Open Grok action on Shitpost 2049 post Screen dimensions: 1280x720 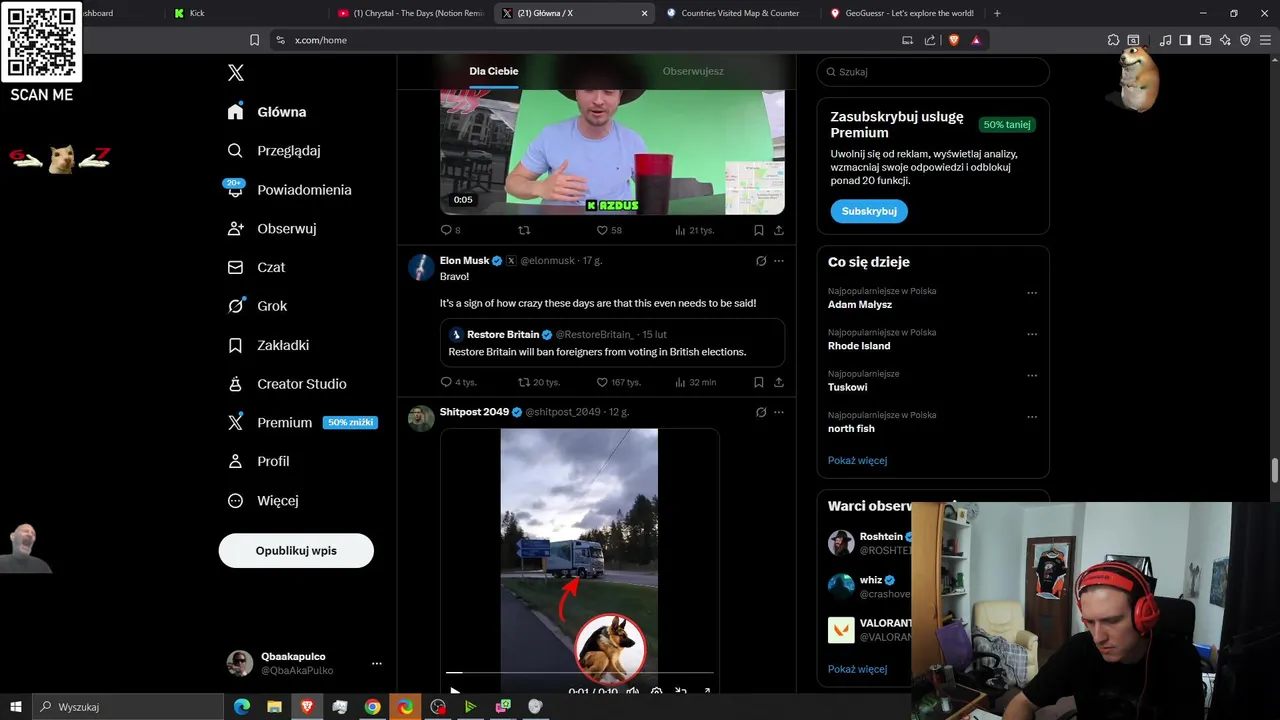pyautogui.click(x=761, y=412)
